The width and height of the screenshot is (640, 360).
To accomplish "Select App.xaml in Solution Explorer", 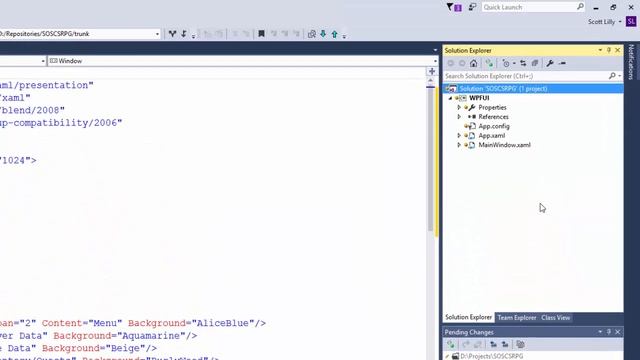I will coord(491,136).
